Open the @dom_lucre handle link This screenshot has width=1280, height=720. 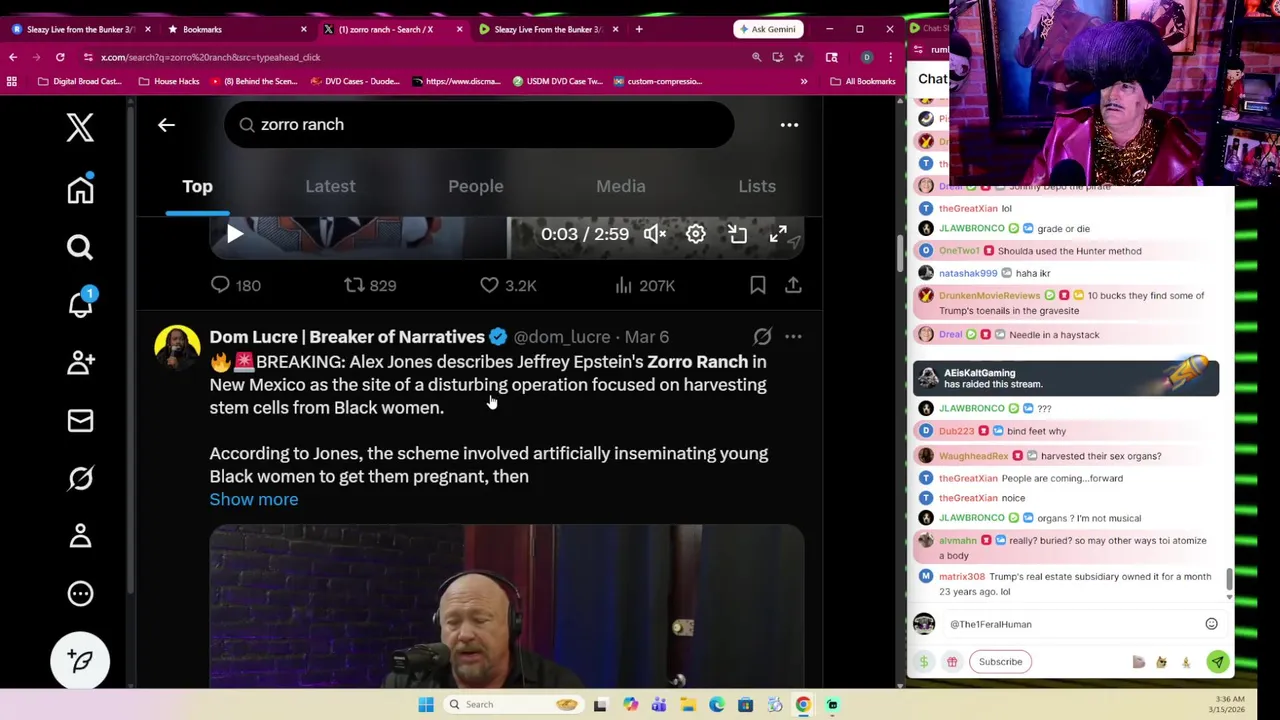click(562, 337)
